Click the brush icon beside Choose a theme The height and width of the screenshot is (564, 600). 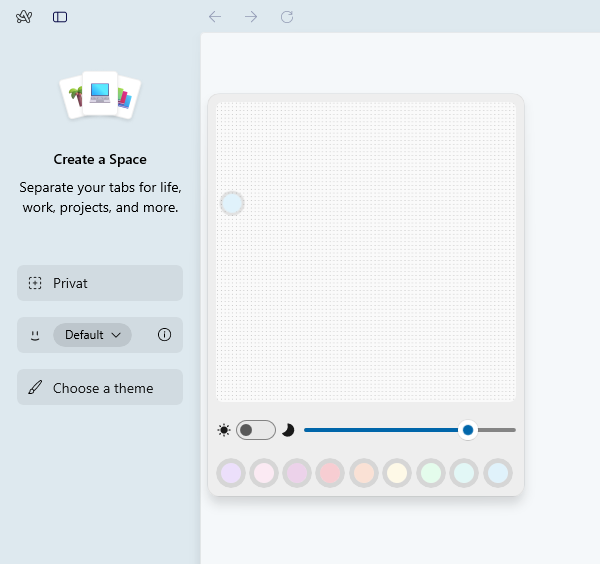(35, 387)
